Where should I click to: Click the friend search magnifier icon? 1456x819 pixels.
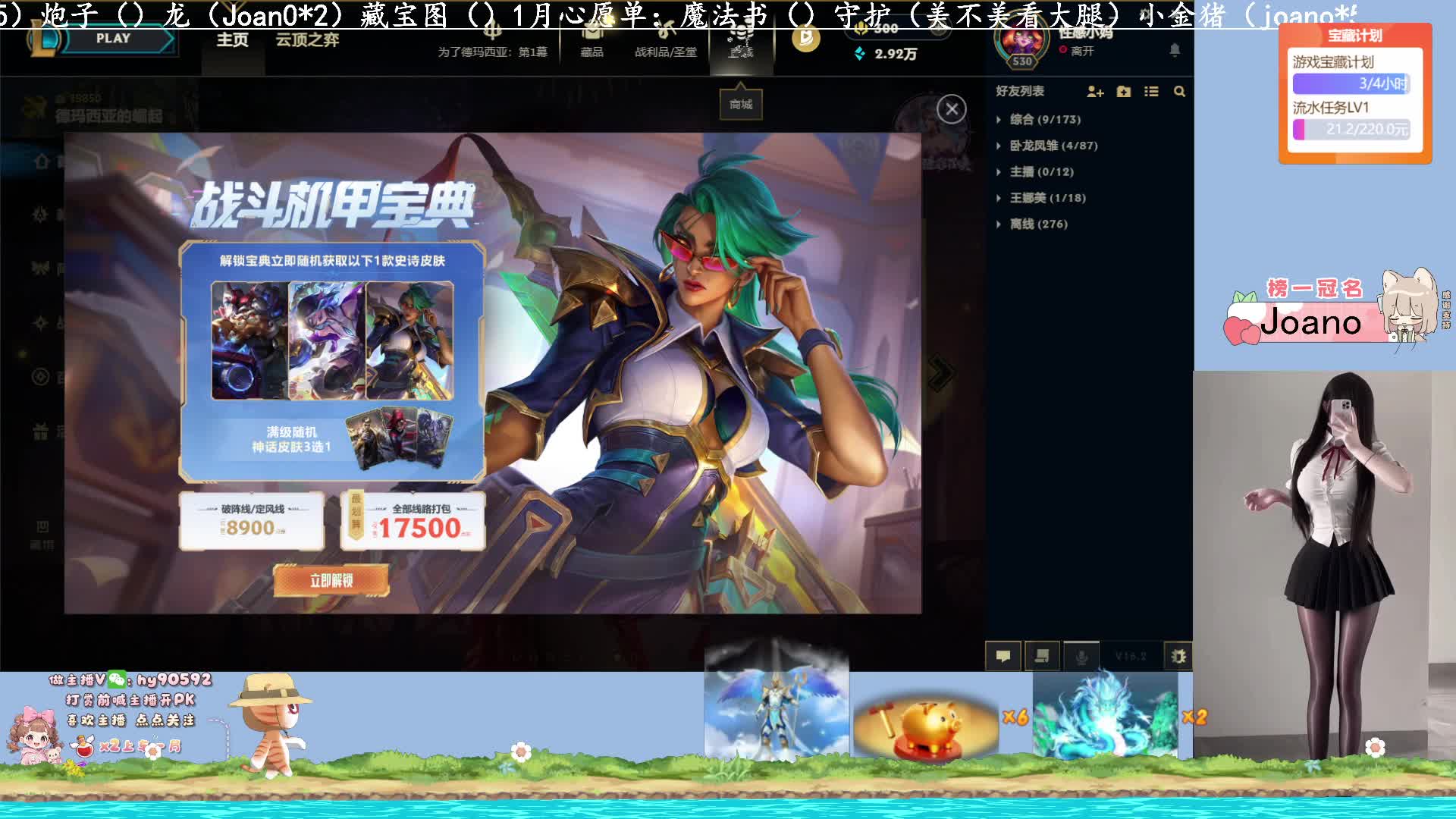tap(1179, 92)
